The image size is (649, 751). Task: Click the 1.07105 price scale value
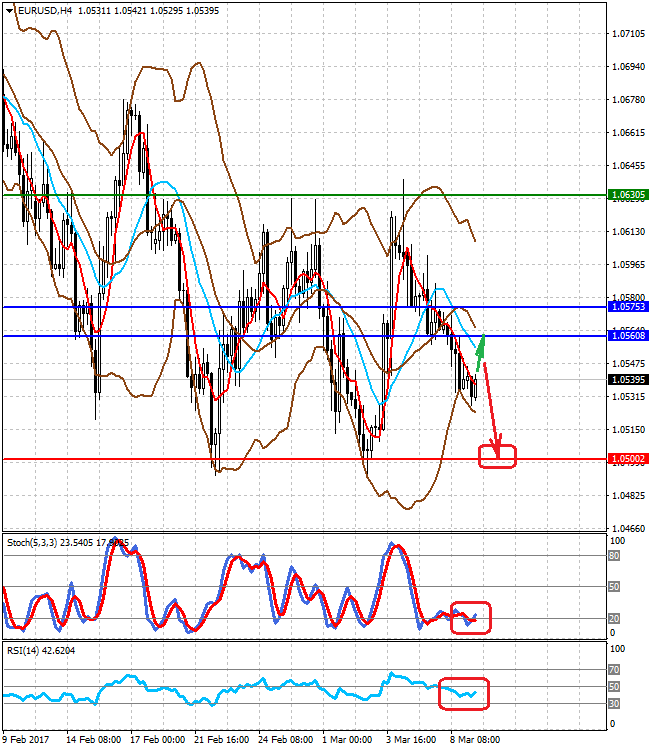click(x=628, y=34)
